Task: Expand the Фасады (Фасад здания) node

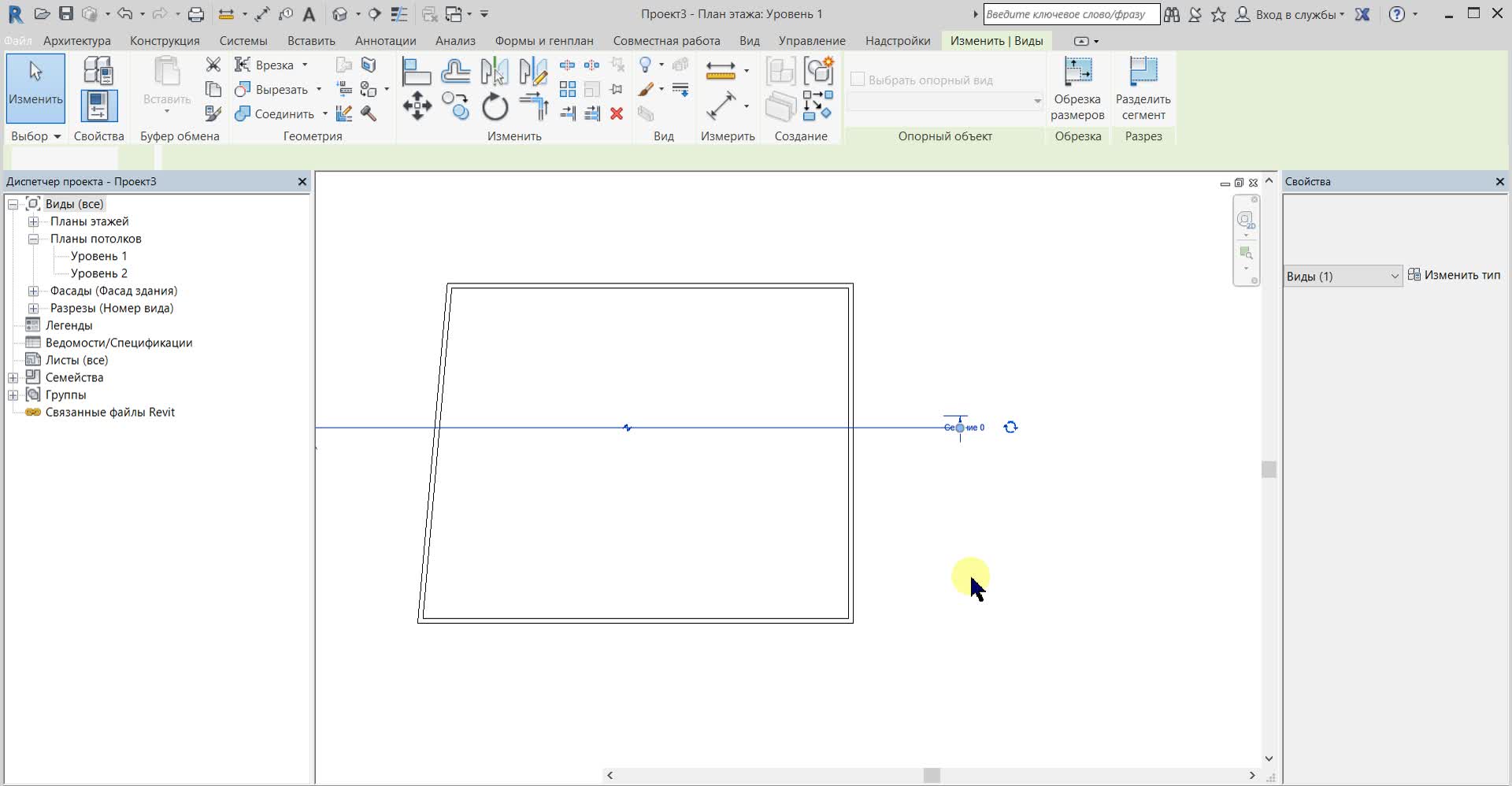Action: point(34,291)
